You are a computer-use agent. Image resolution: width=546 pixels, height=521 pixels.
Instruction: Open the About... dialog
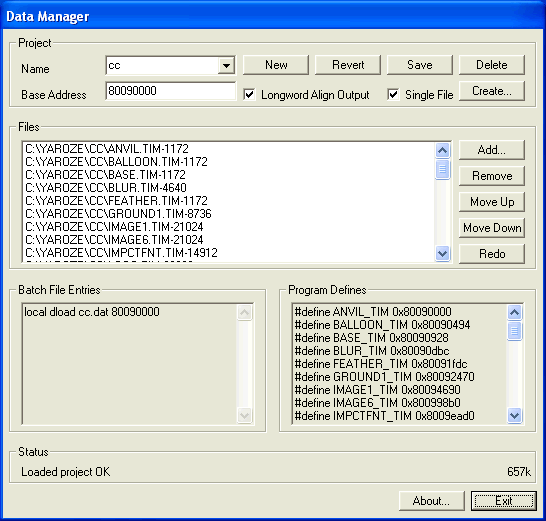click(431, 501)
